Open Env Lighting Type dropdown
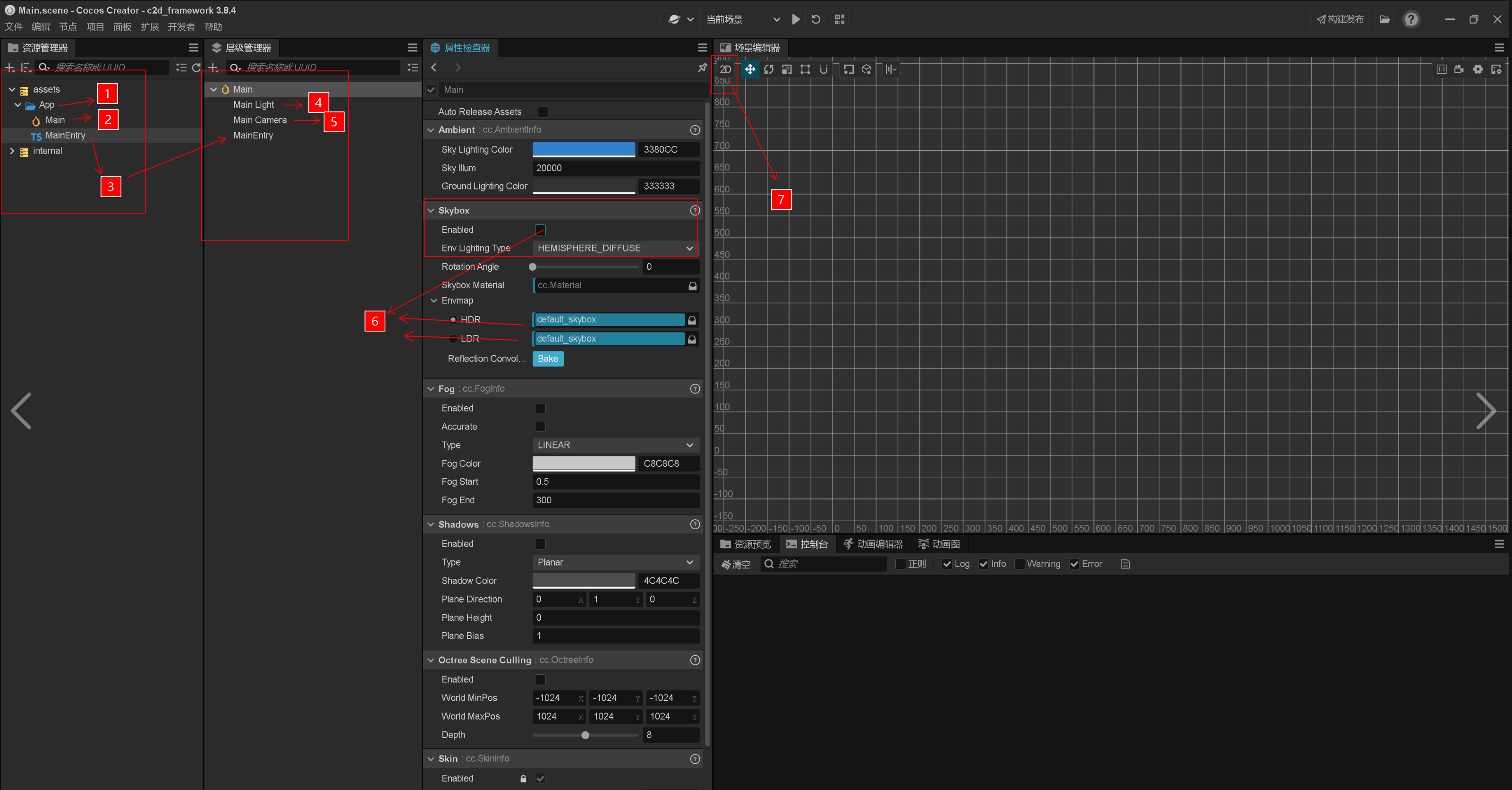The height and width of the screenshot is (790, 1512). point(613,248)
